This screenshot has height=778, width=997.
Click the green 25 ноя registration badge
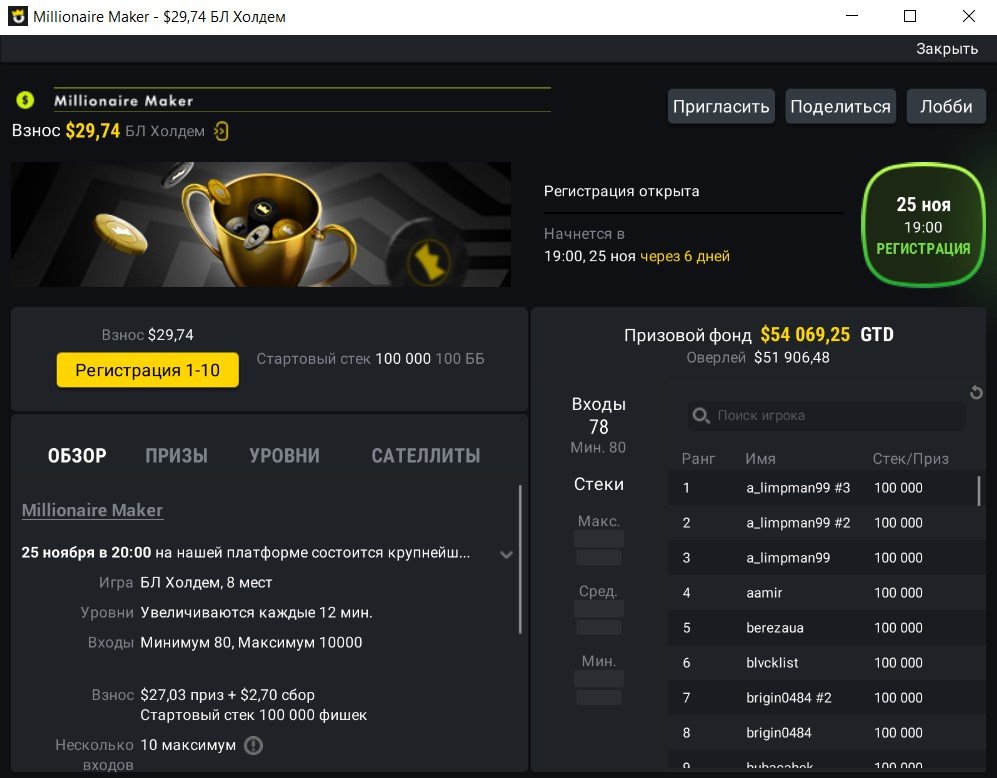coord(922,226)
